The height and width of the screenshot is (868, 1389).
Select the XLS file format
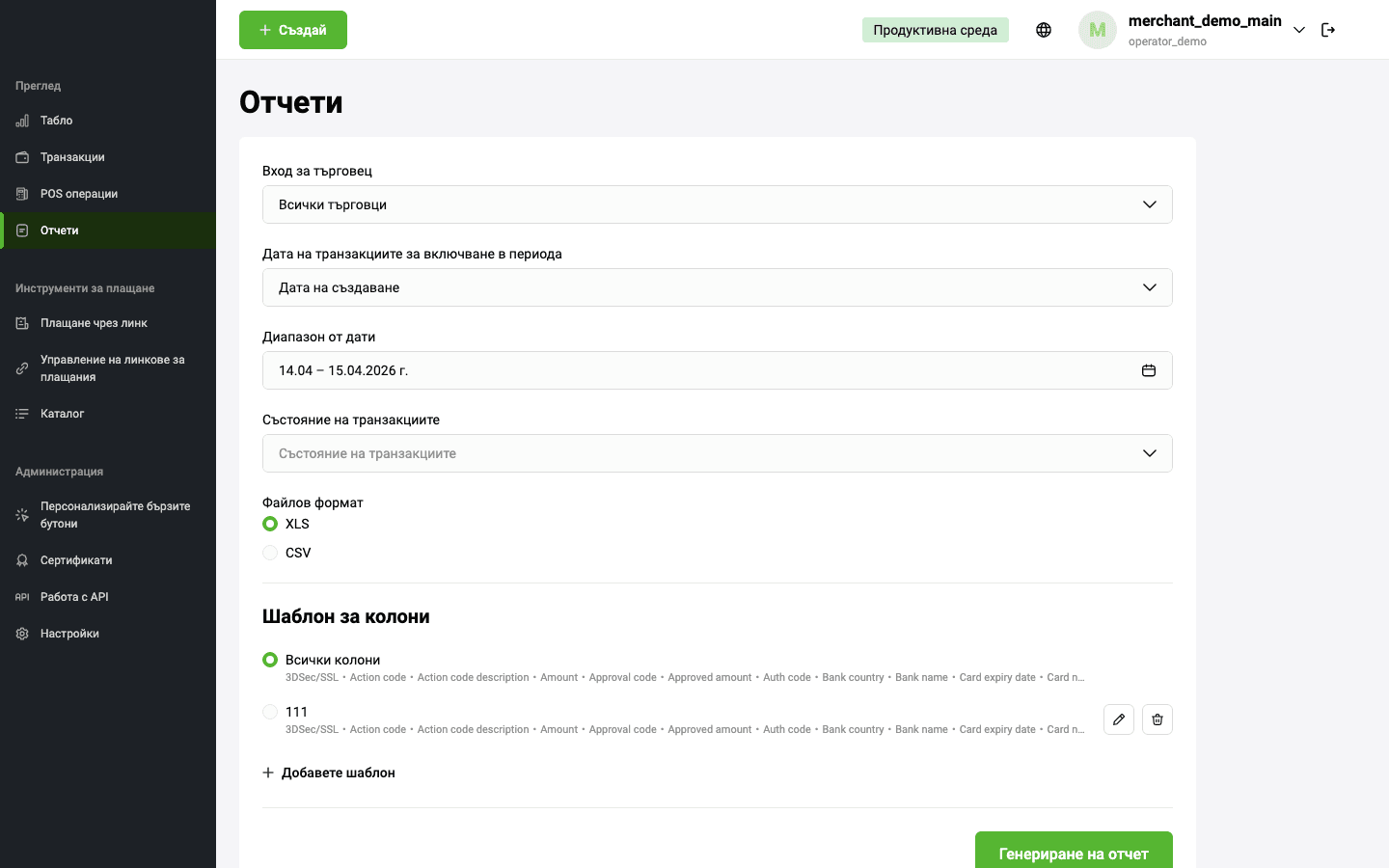pyautogui.click(x=270, y=524)
